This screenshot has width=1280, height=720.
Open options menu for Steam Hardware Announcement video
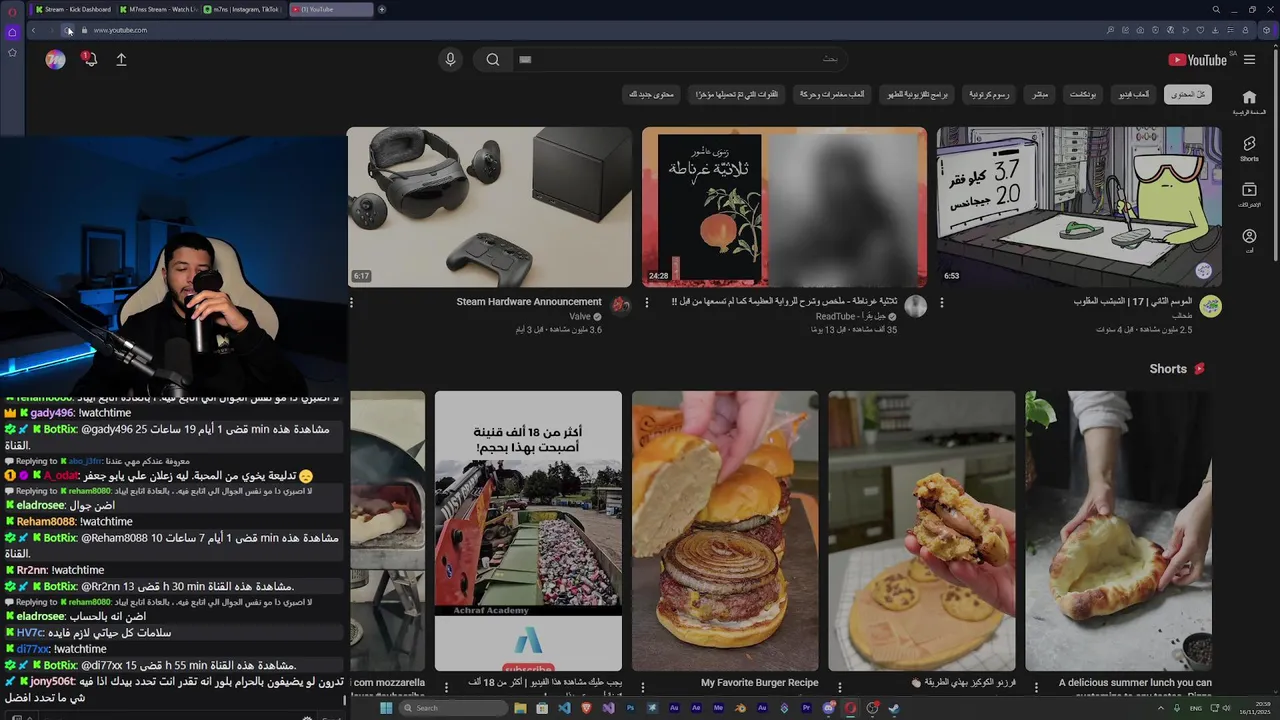tap(351, 302)
